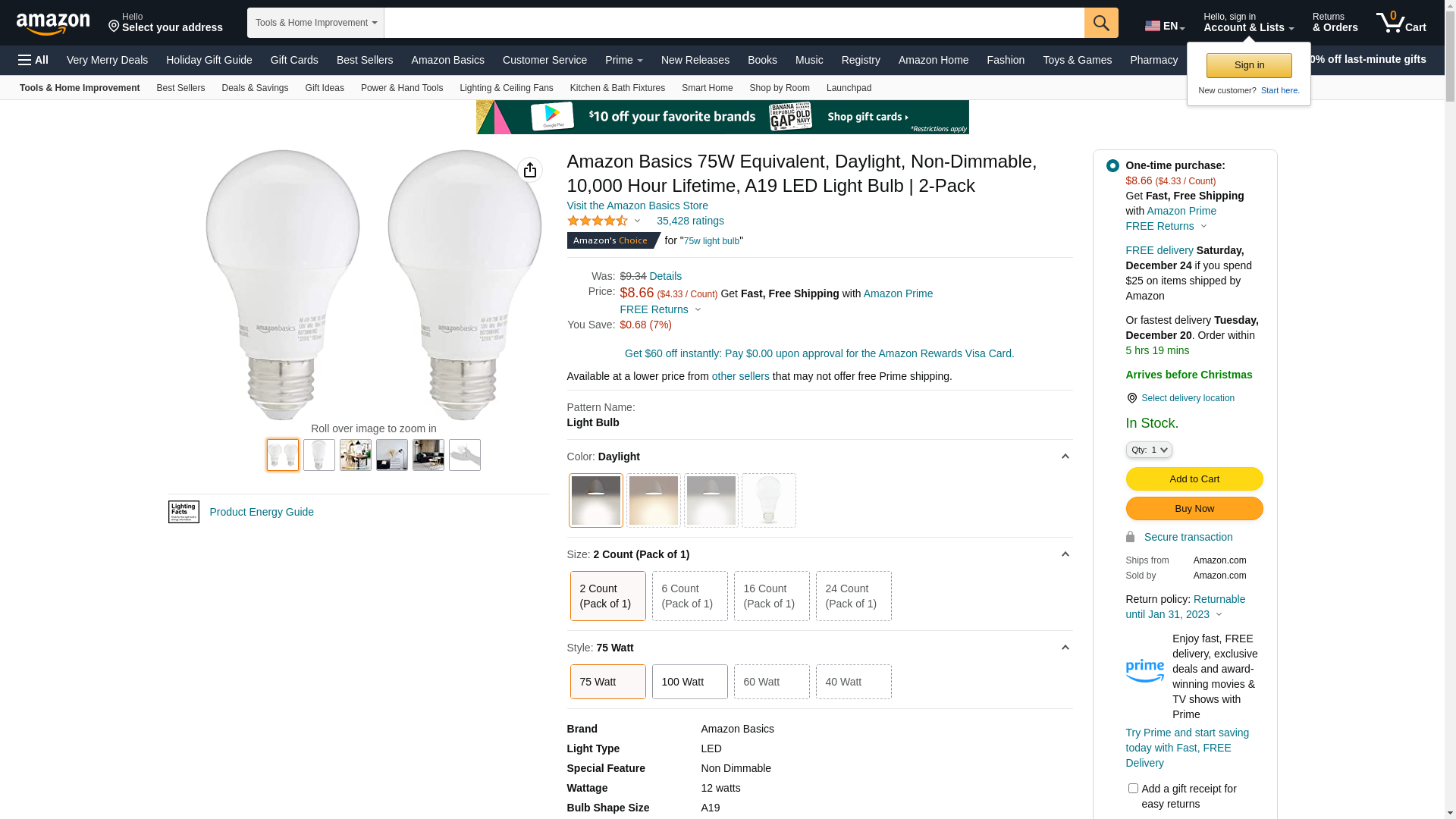The image size is (1456, 819).
Task: Click the Prime logo in buy box
Action: 1144,670
